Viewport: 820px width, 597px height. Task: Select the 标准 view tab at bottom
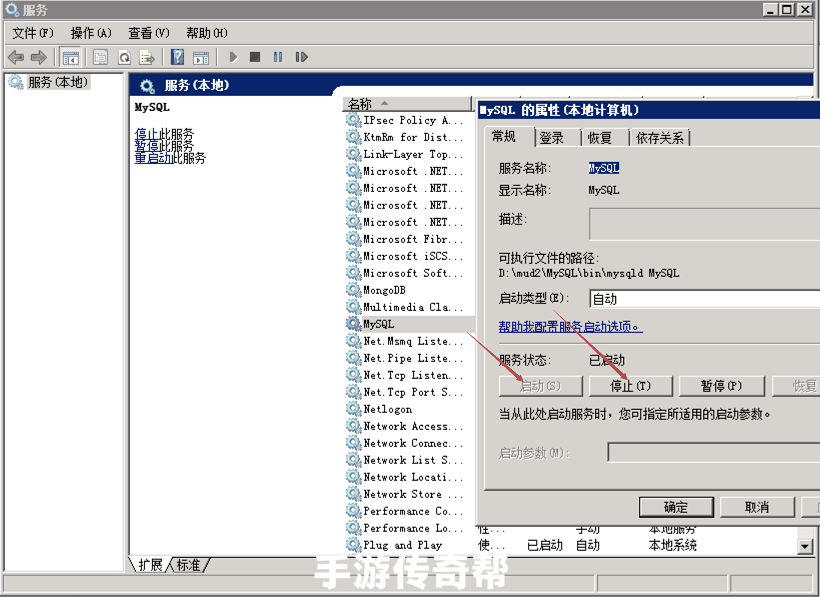[x=188, y=565]
